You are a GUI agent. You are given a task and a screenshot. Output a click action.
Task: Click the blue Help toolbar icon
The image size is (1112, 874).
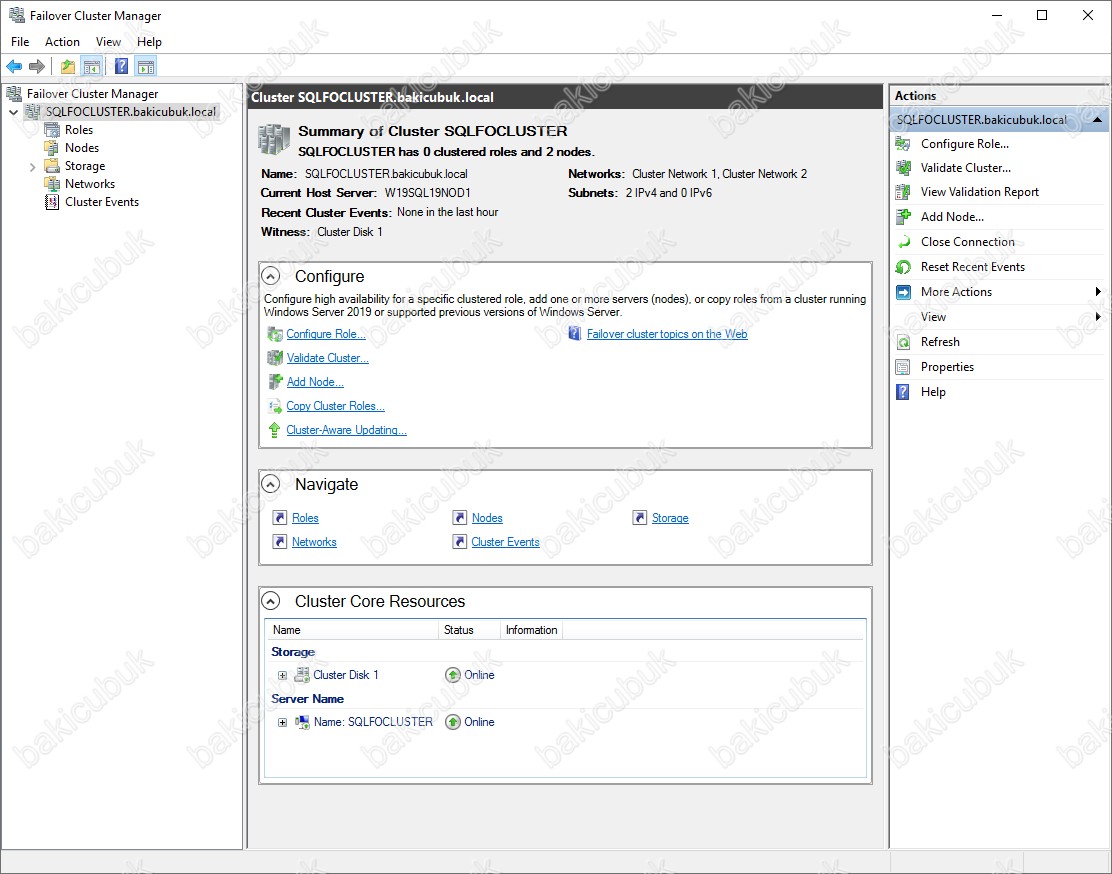click(x=121, y=67)
